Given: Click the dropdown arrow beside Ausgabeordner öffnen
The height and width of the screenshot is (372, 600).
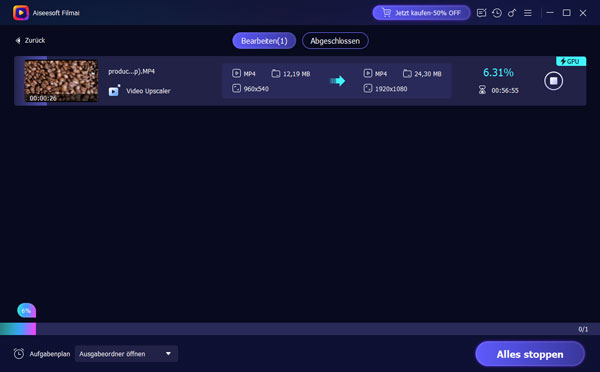Looking at the screenshot, I should (168, 354).
